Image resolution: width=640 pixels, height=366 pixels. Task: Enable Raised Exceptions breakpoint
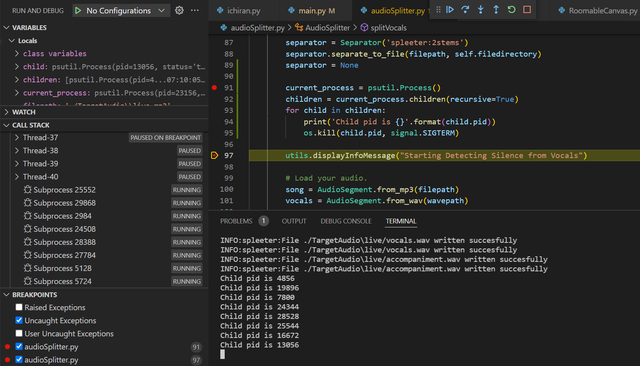click(x=19, y=307)
